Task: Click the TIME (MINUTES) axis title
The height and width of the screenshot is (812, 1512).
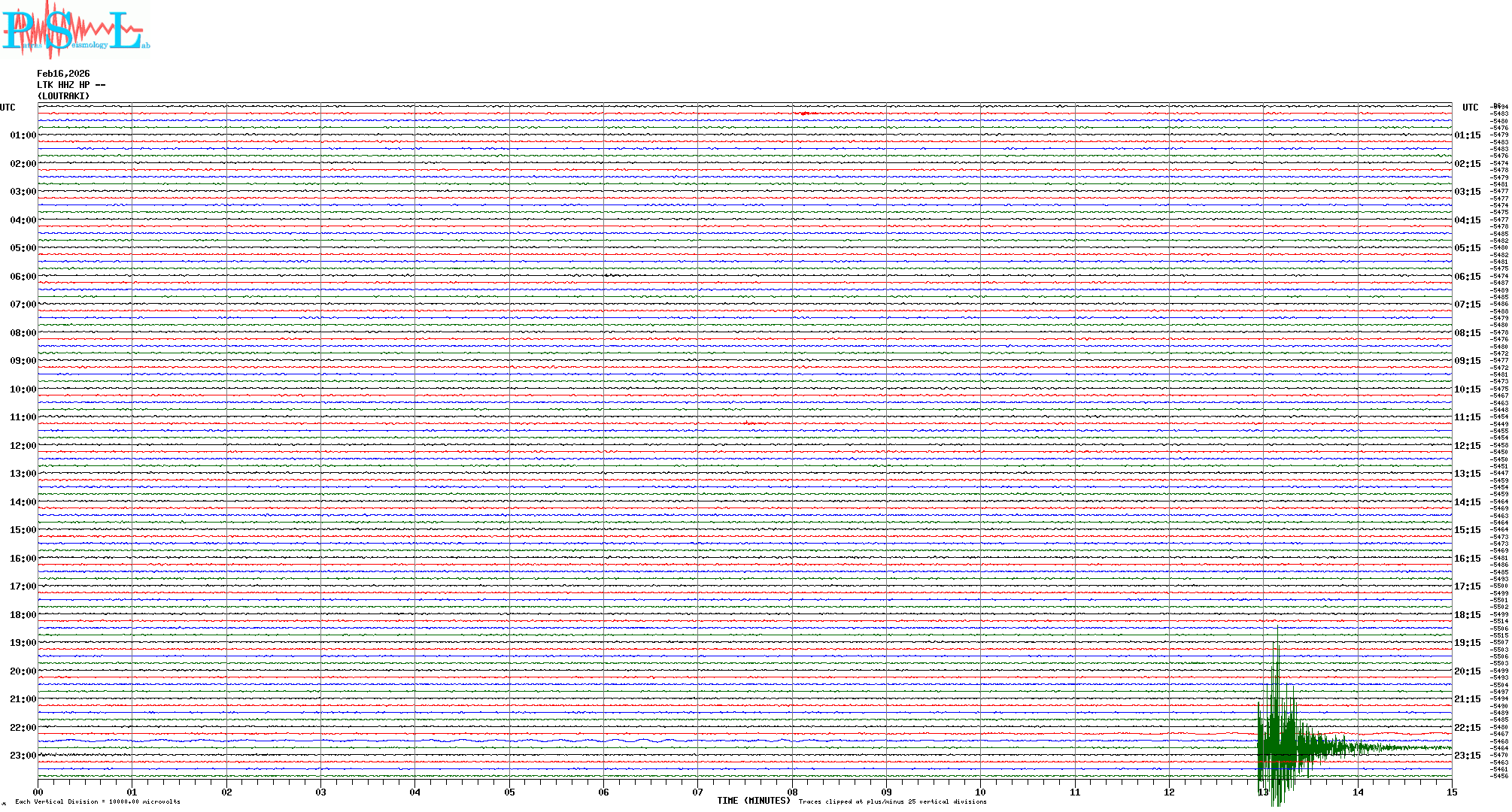Action: coord(753,801)
